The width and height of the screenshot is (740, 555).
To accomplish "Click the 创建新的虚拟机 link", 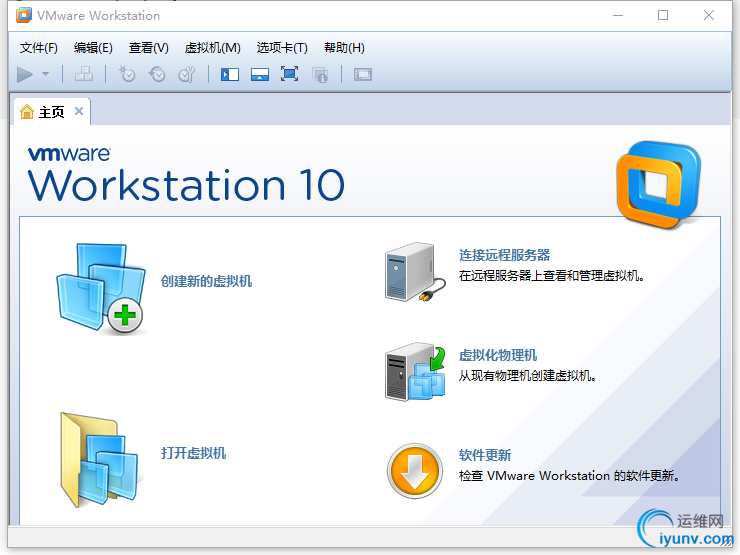I will click(x=207, y=281).
